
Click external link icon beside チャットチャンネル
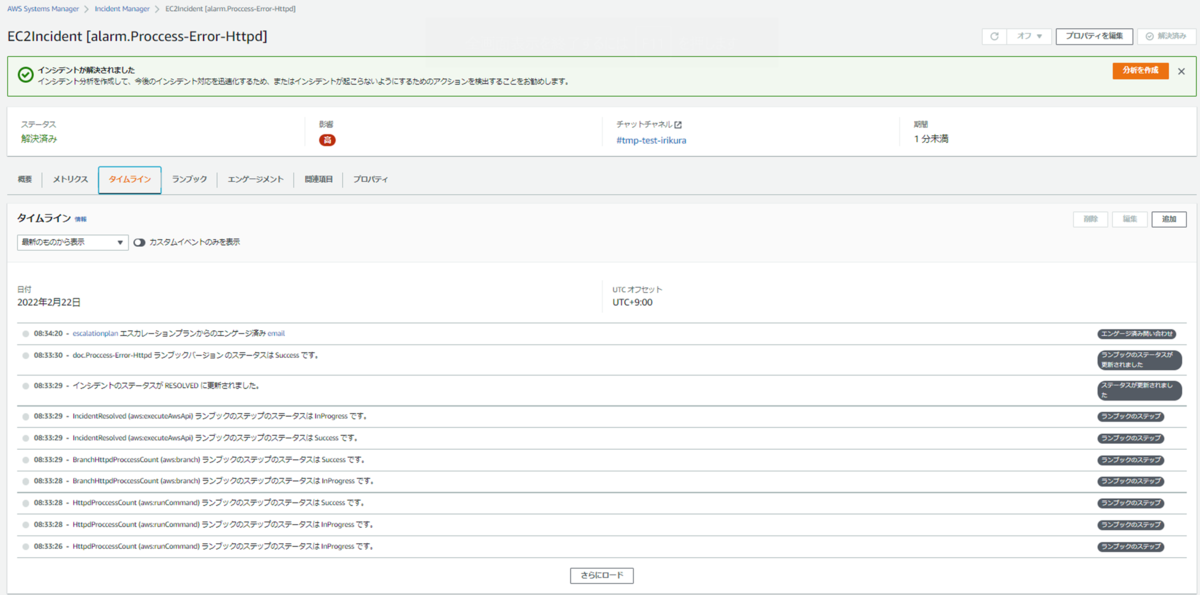coord(678,124)
